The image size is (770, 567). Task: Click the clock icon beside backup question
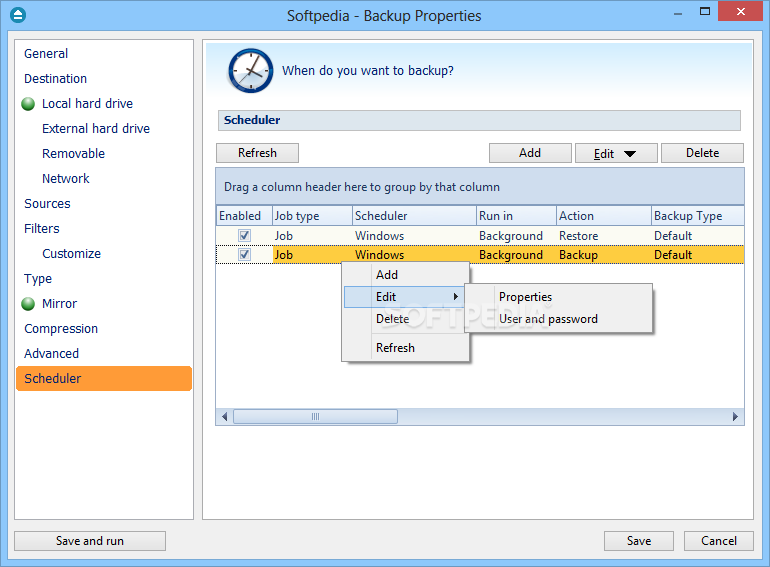pyautogui.click(x=250, y=71)
